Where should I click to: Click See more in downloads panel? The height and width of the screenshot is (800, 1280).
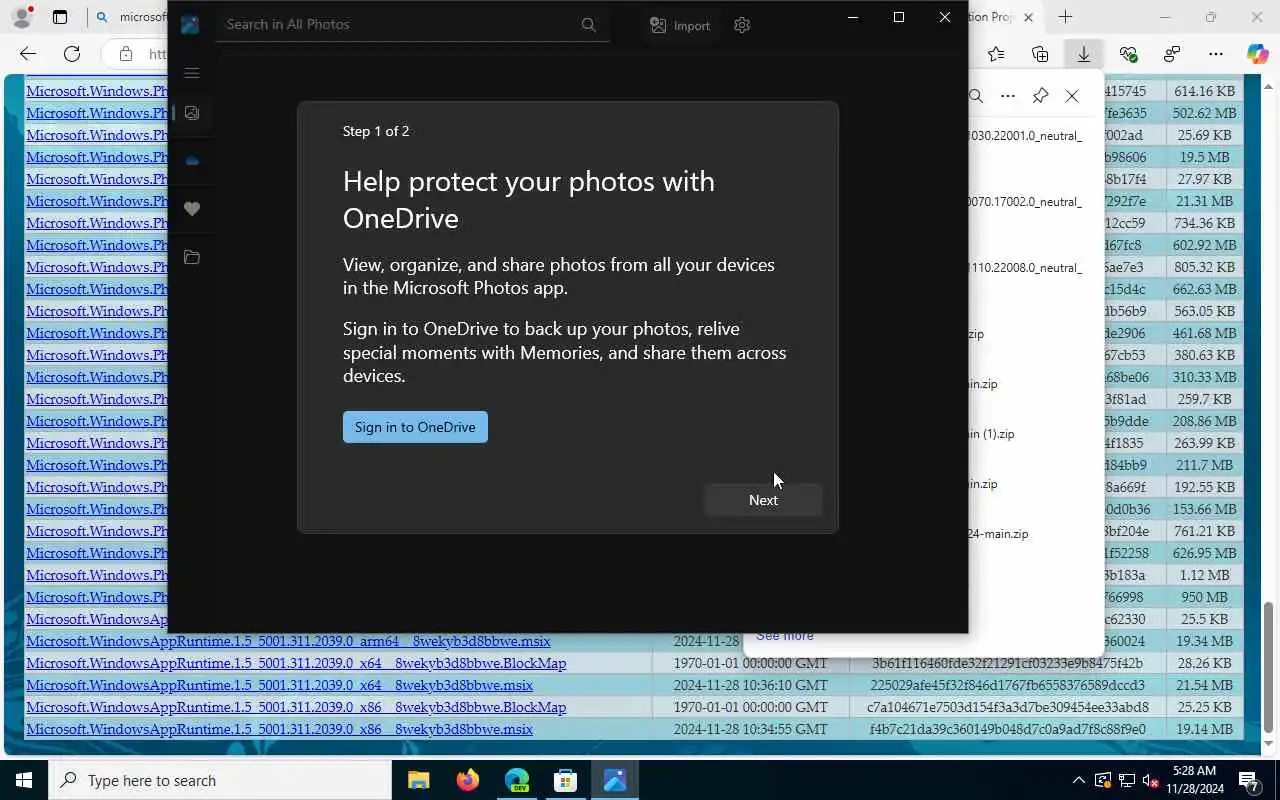click(785, 636)
